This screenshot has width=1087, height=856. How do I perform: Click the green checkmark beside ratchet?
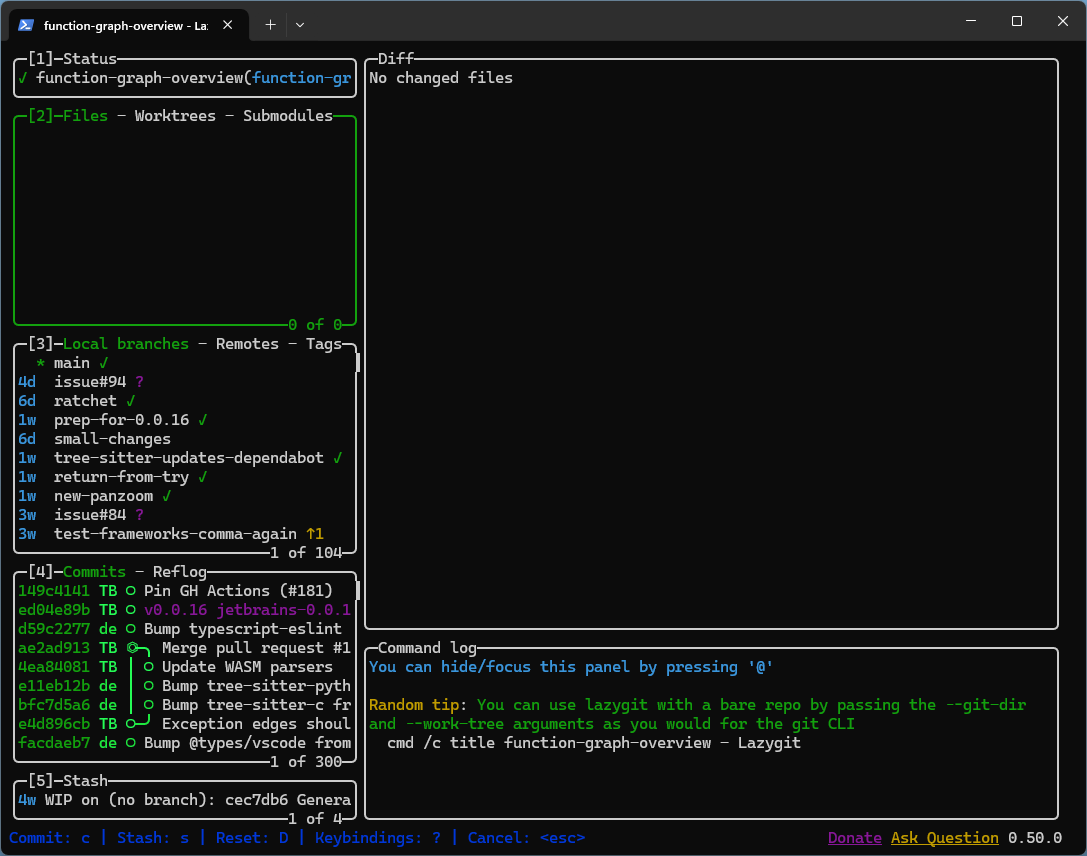[x=130, y=401]
